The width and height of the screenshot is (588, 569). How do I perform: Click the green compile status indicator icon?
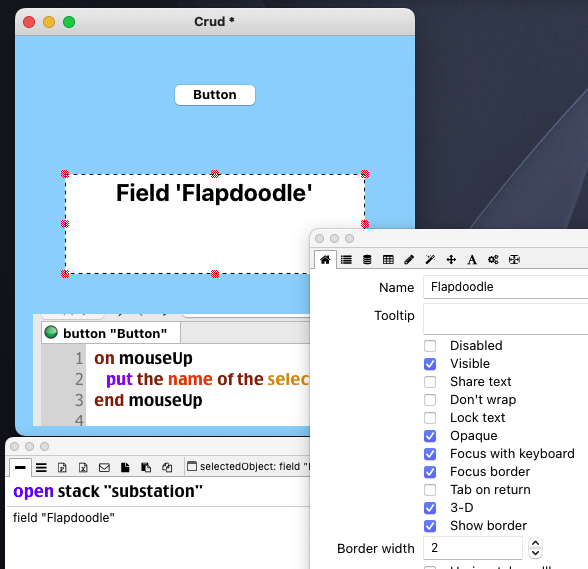coord(51,332)
